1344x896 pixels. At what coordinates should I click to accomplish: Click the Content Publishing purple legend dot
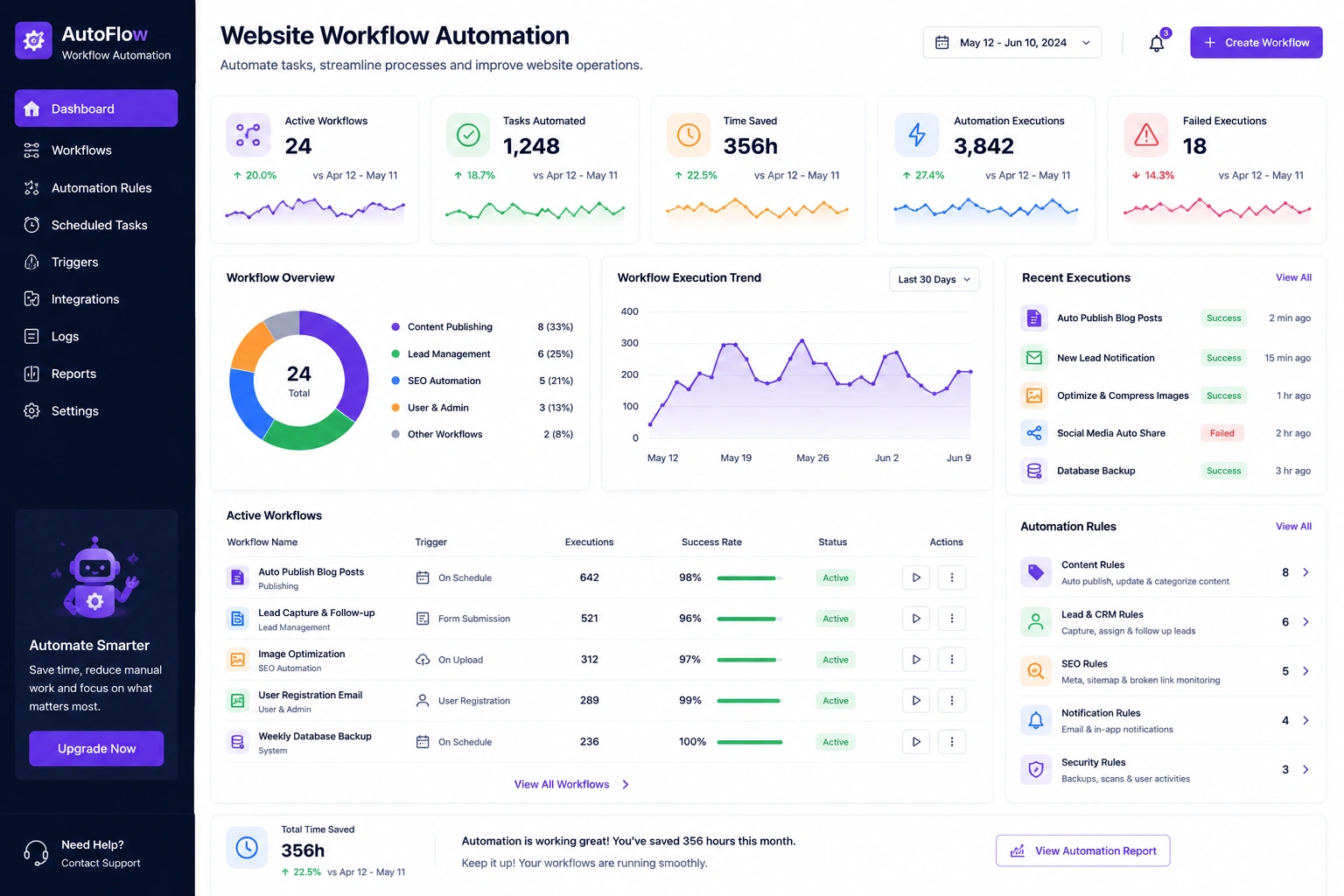click(x=395, y=327)
